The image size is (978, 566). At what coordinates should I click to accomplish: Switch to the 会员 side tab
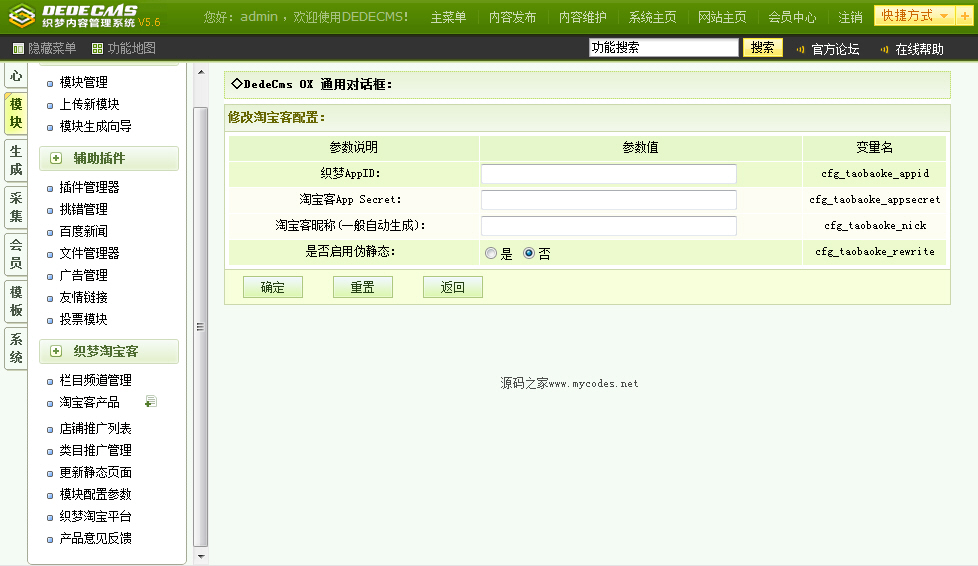16,255
